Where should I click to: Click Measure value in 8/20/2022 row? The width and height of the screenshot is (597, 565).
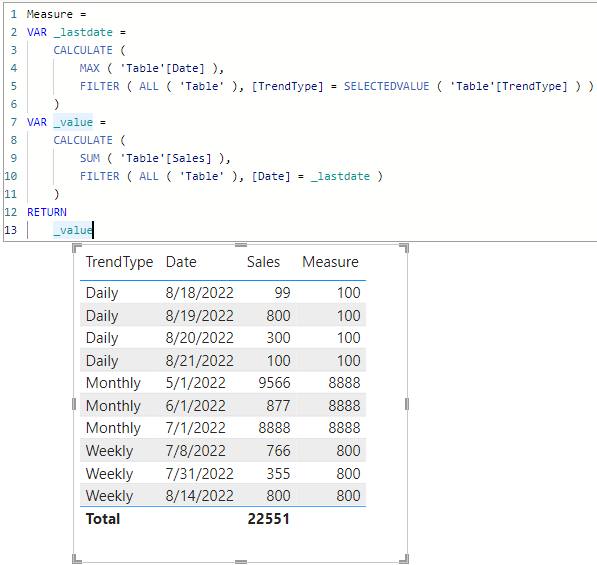pyautogui.click(x=348, y=338)
